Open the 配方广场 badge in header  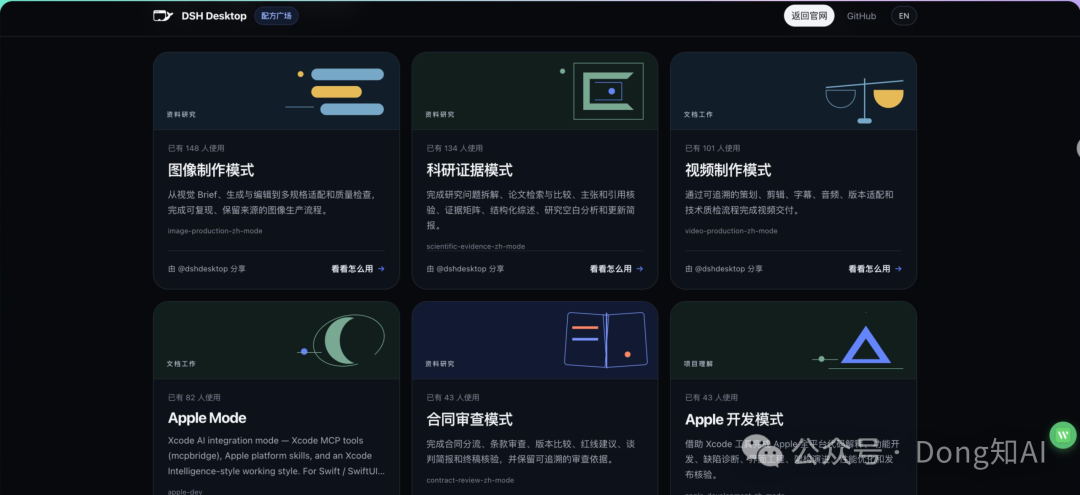click(276, 16)
